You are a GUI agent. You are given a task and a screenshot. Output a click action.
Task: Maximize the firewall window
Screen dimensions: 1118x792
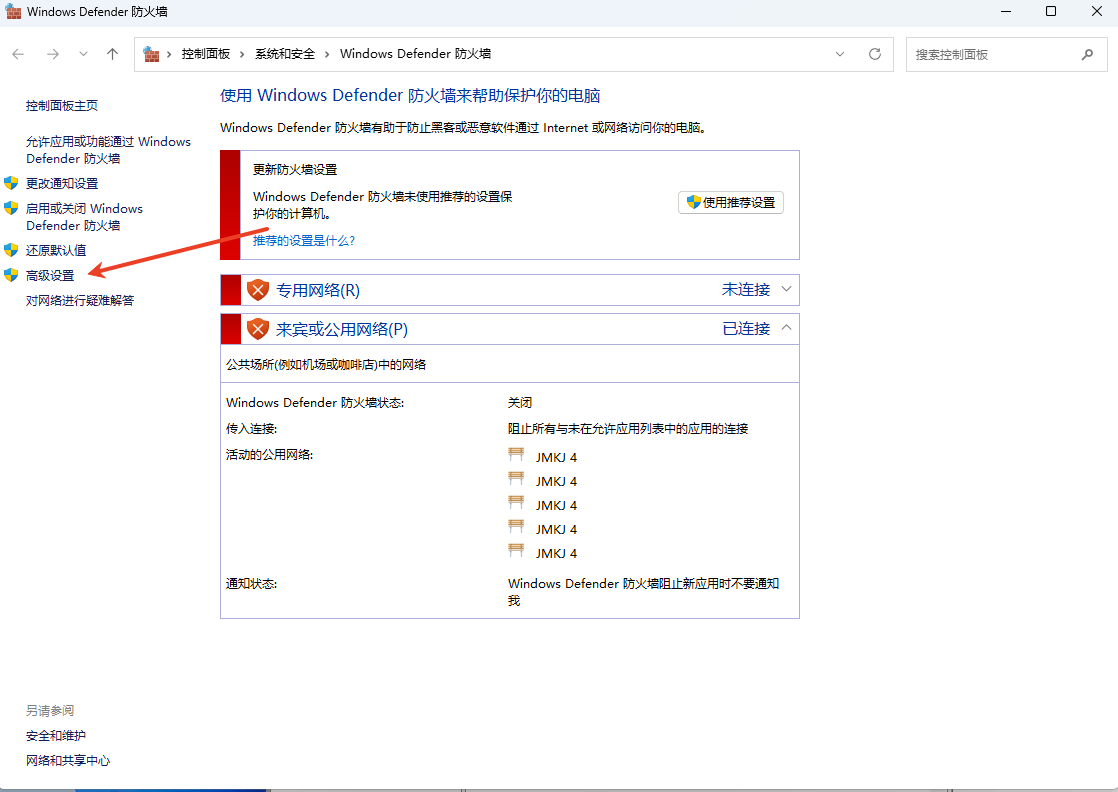coord(1051,11)
